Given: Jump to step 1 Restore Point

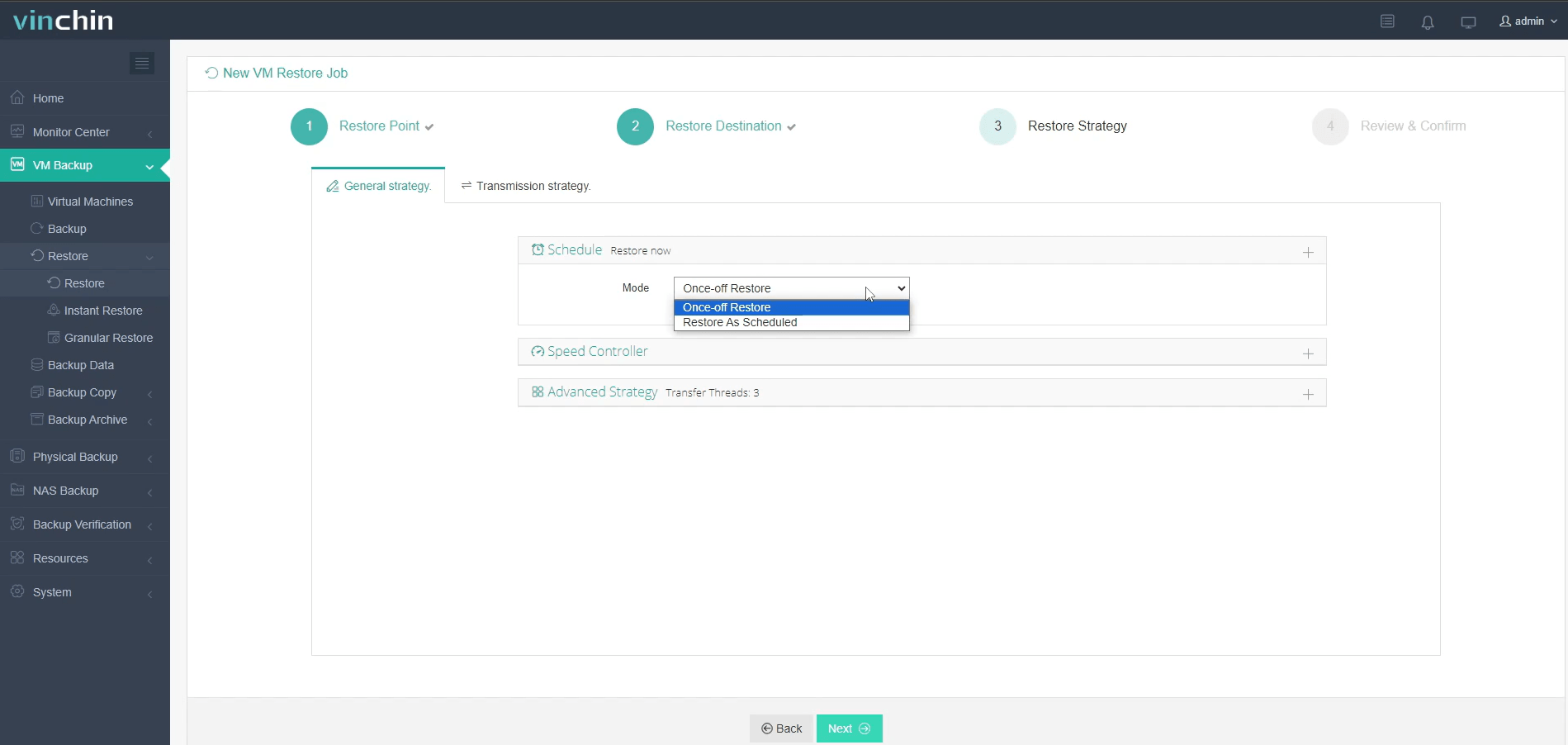Looking at the screenshot, I should coord(310,126).
